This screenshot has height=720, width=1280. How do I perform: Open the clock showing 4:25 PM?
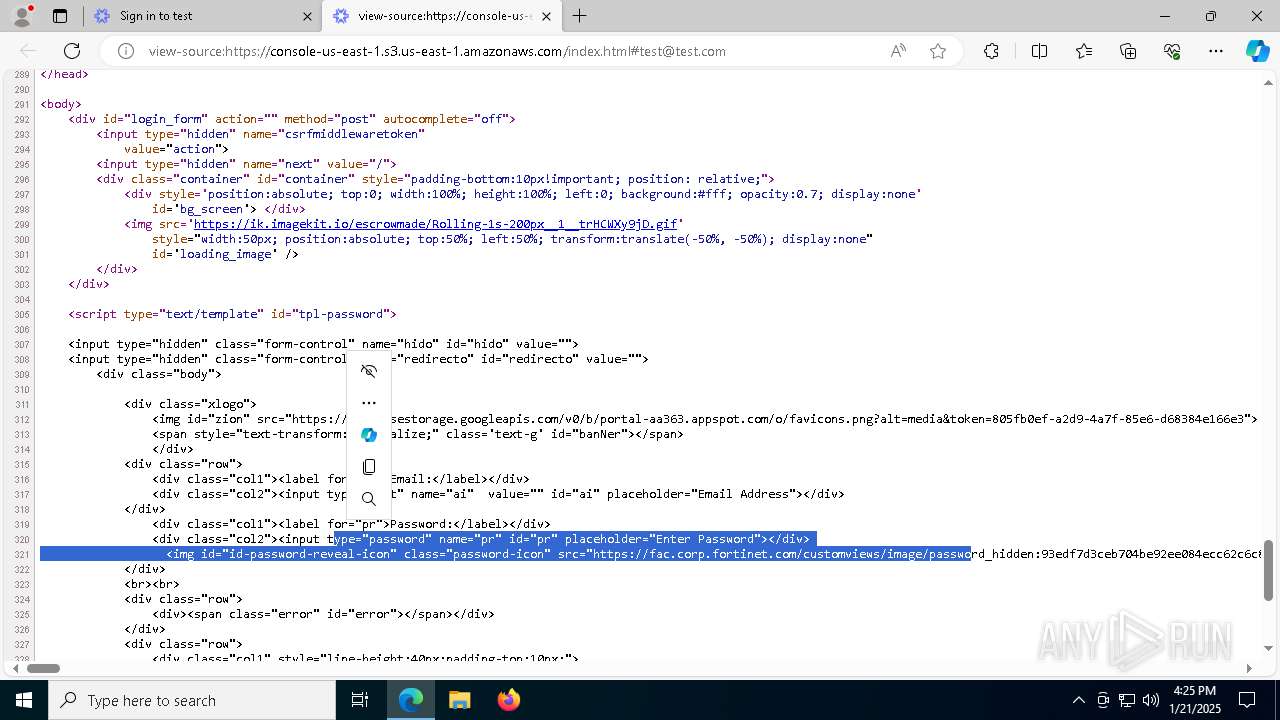pos(1194,700)
